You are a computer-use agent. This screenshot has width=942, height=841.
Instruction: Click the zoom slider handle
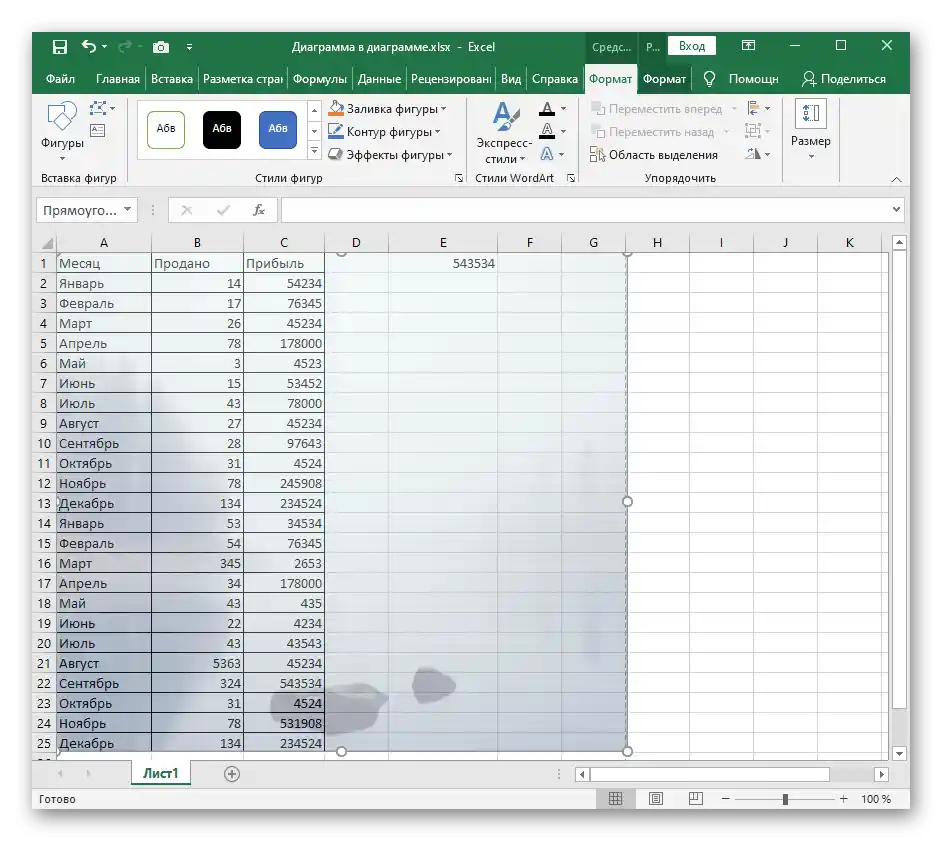pos(785,799)
